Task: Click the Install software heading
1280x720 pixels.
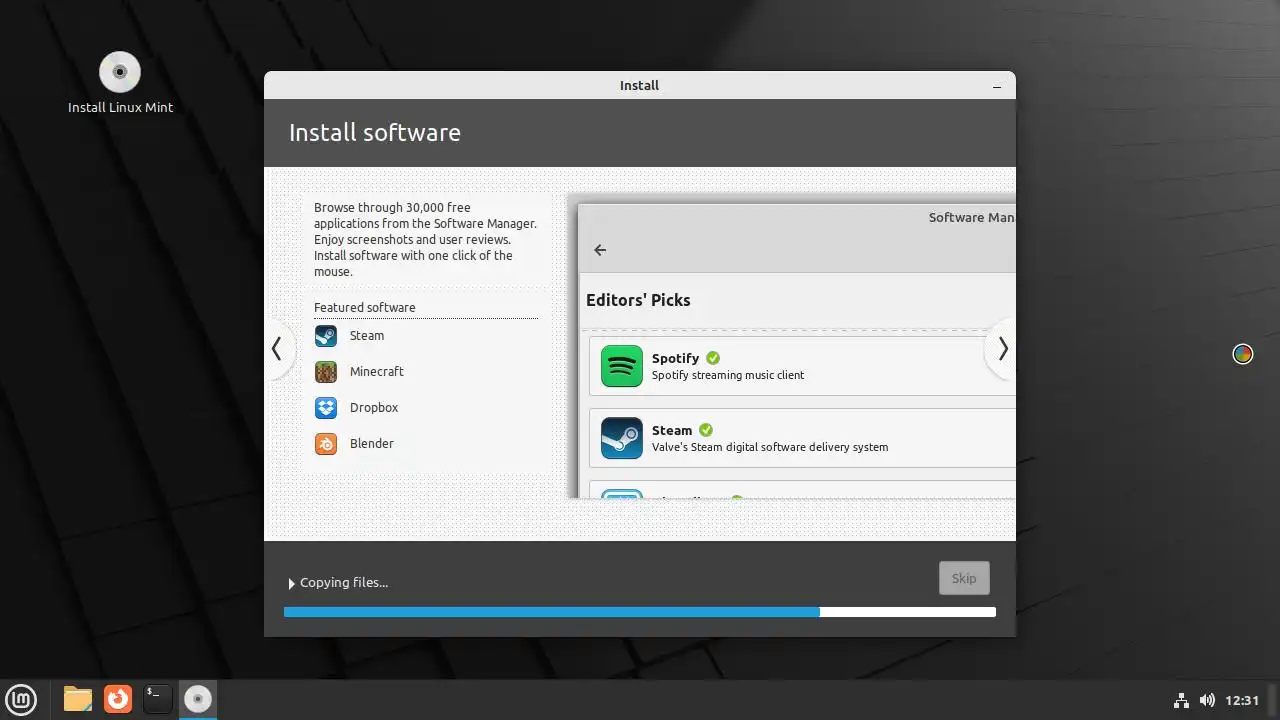Action: pos(375,133)
